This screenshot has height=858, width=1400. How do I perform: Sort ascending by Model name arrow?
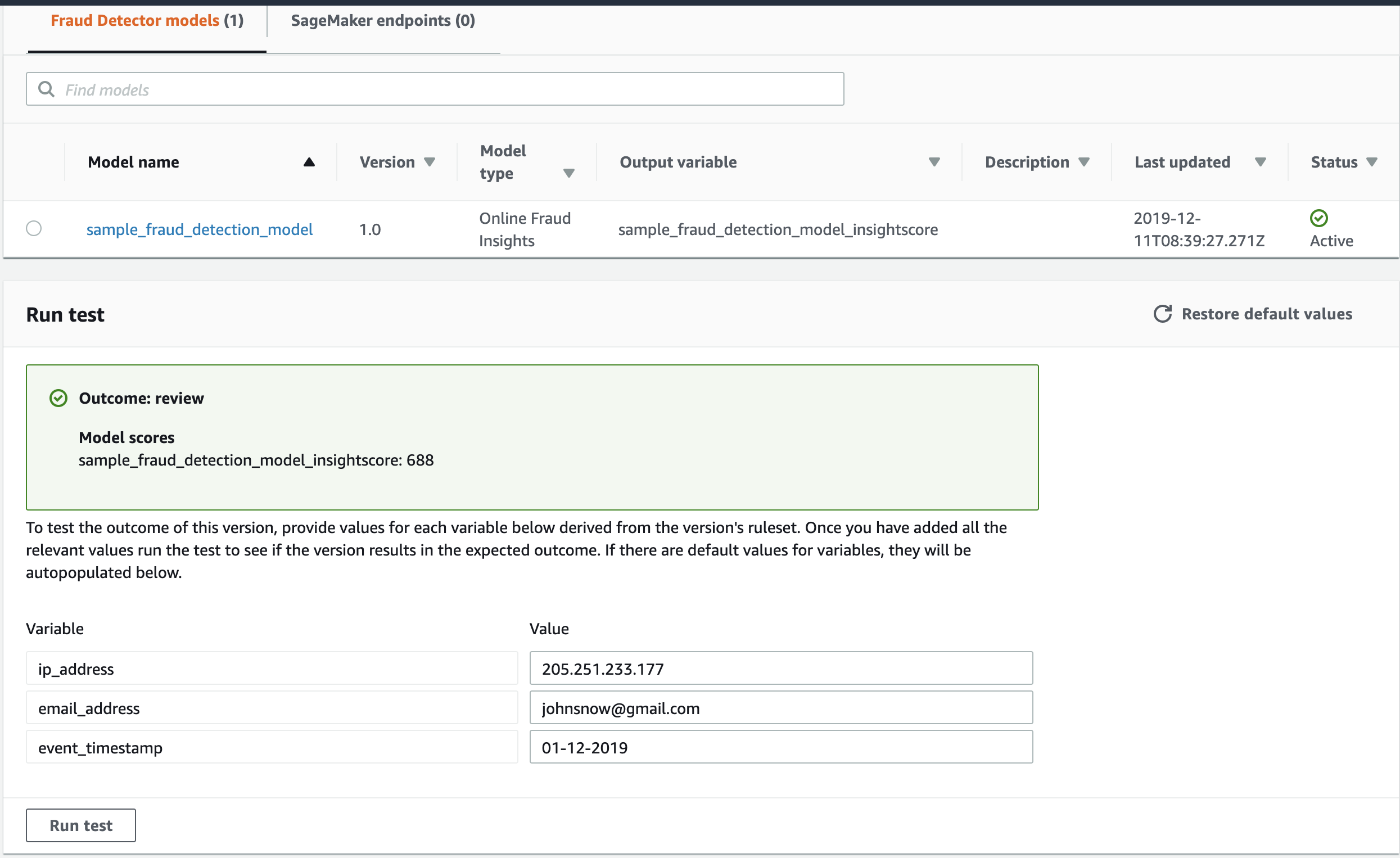click(309, 162)
